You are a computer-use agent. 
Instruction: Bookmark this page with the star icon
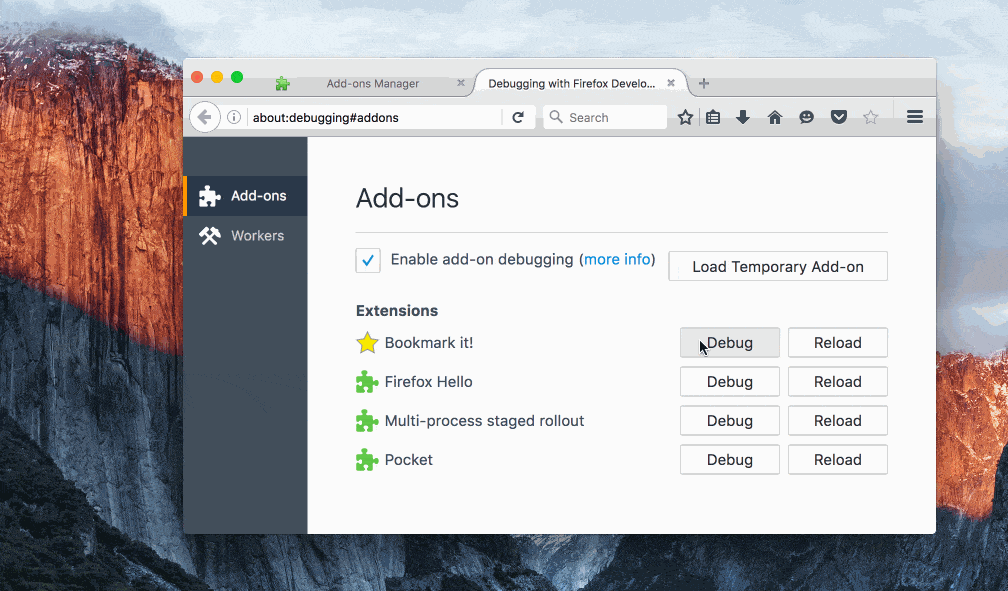point(685,117)
